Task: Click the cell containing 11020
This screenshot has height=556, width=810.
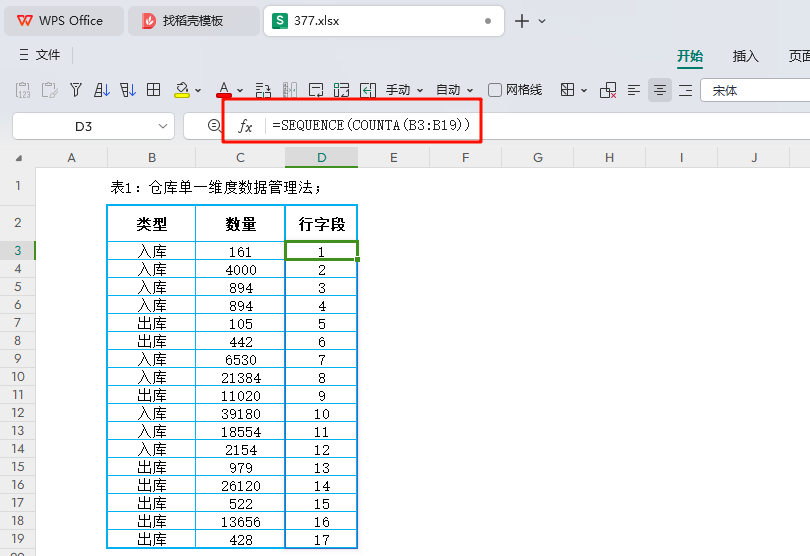Action: (241, 395)
